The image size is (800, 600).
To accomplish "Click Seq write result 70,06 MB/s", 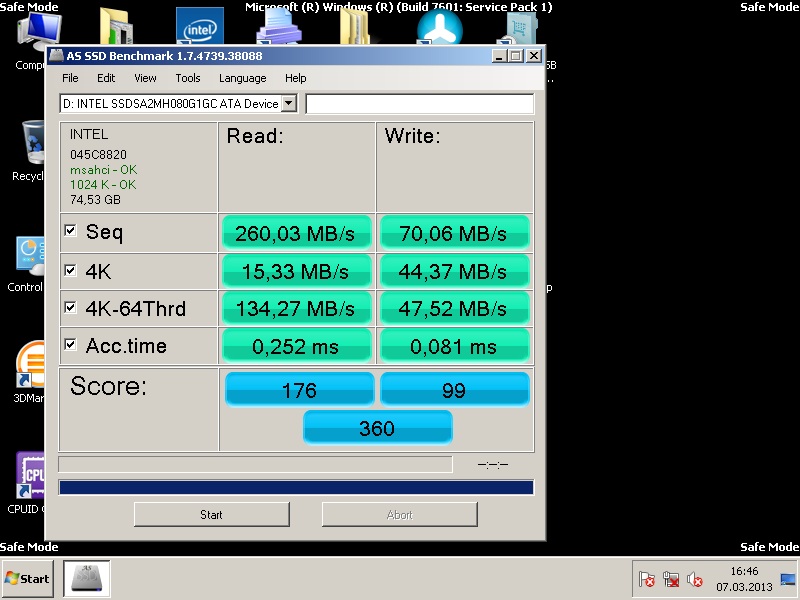I will point(454,233).
